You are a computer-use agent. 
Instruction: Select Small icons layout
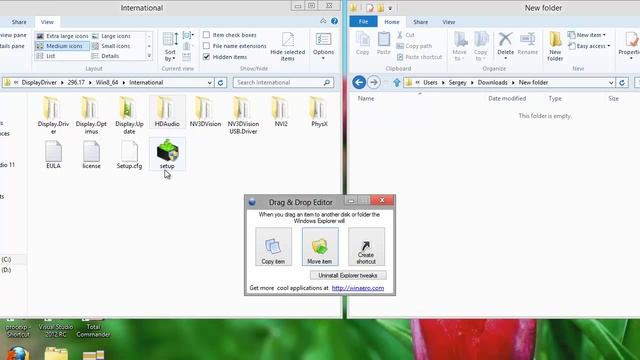pos(111,46)
